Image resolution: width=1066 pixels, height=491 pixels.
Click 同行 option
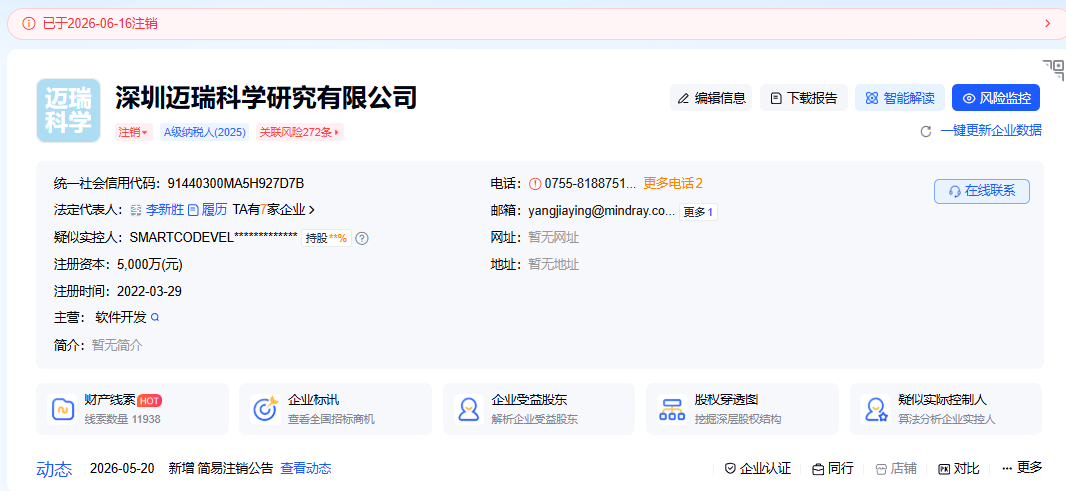[833, 469]
